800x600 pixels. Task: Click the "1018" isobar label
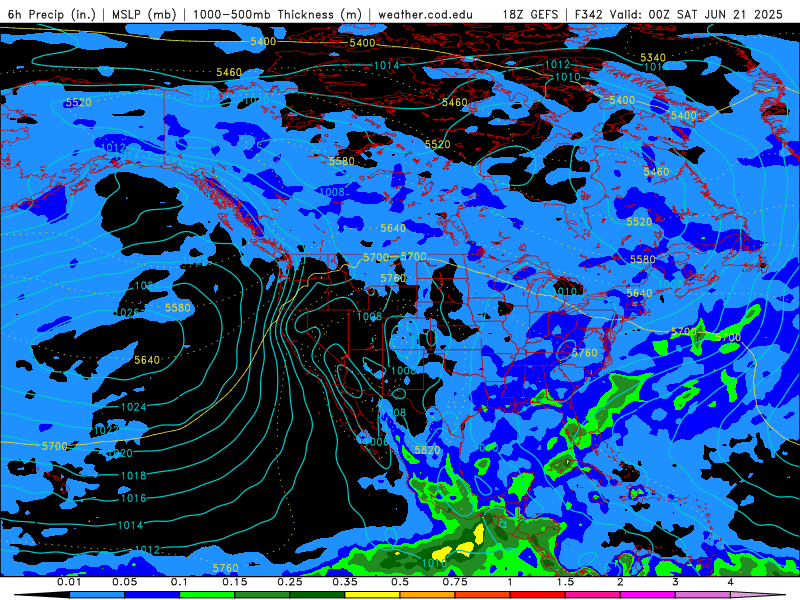133,476
